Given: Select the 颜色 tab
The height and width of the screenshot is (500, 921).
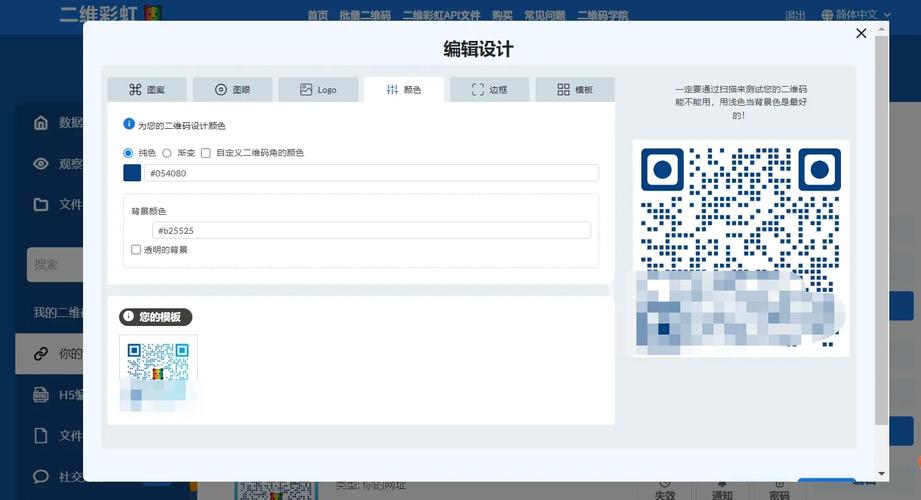Looking at the screenshot, I should pos(404,89).
